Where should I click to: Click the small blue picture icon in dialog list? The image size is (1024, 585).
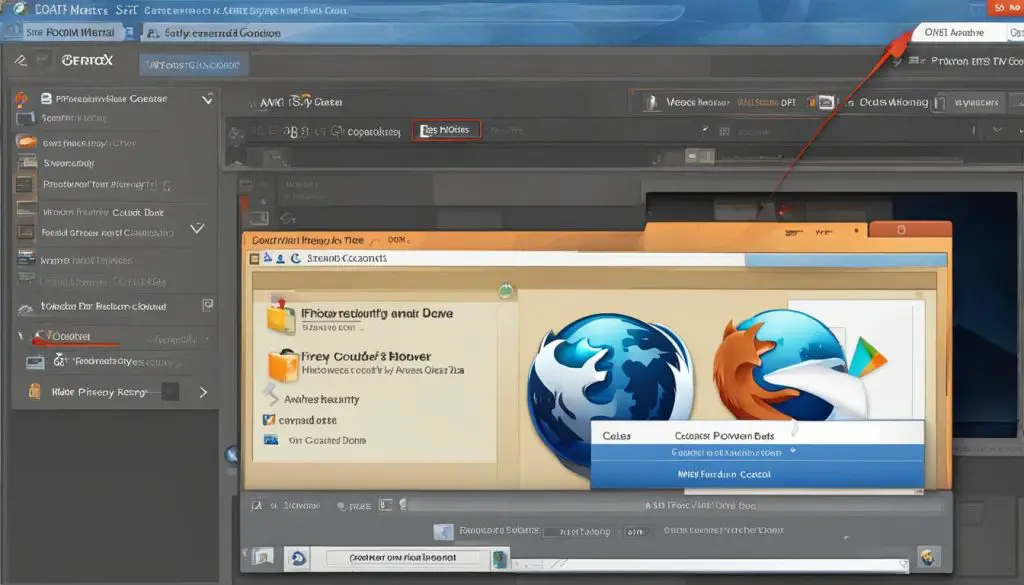[x=270, y=440]
